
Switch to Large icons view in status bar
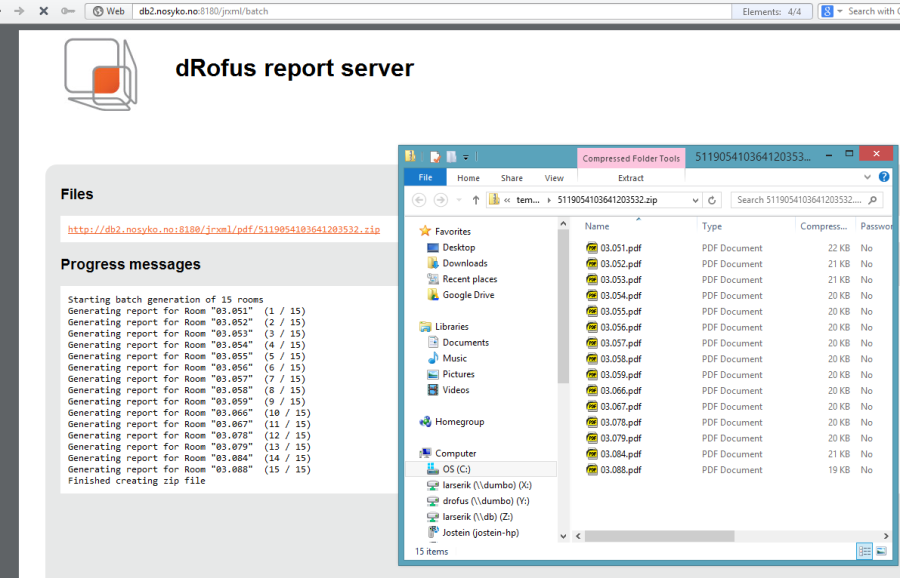pos(881,551)
